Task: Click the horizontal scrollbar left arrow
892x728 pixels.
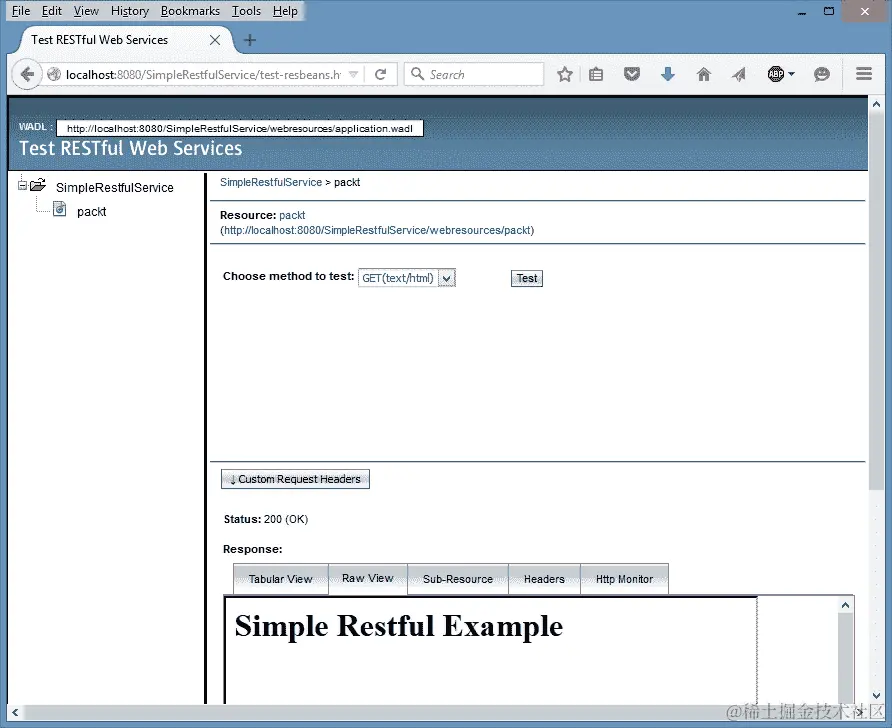Action: tap(15, 712)
